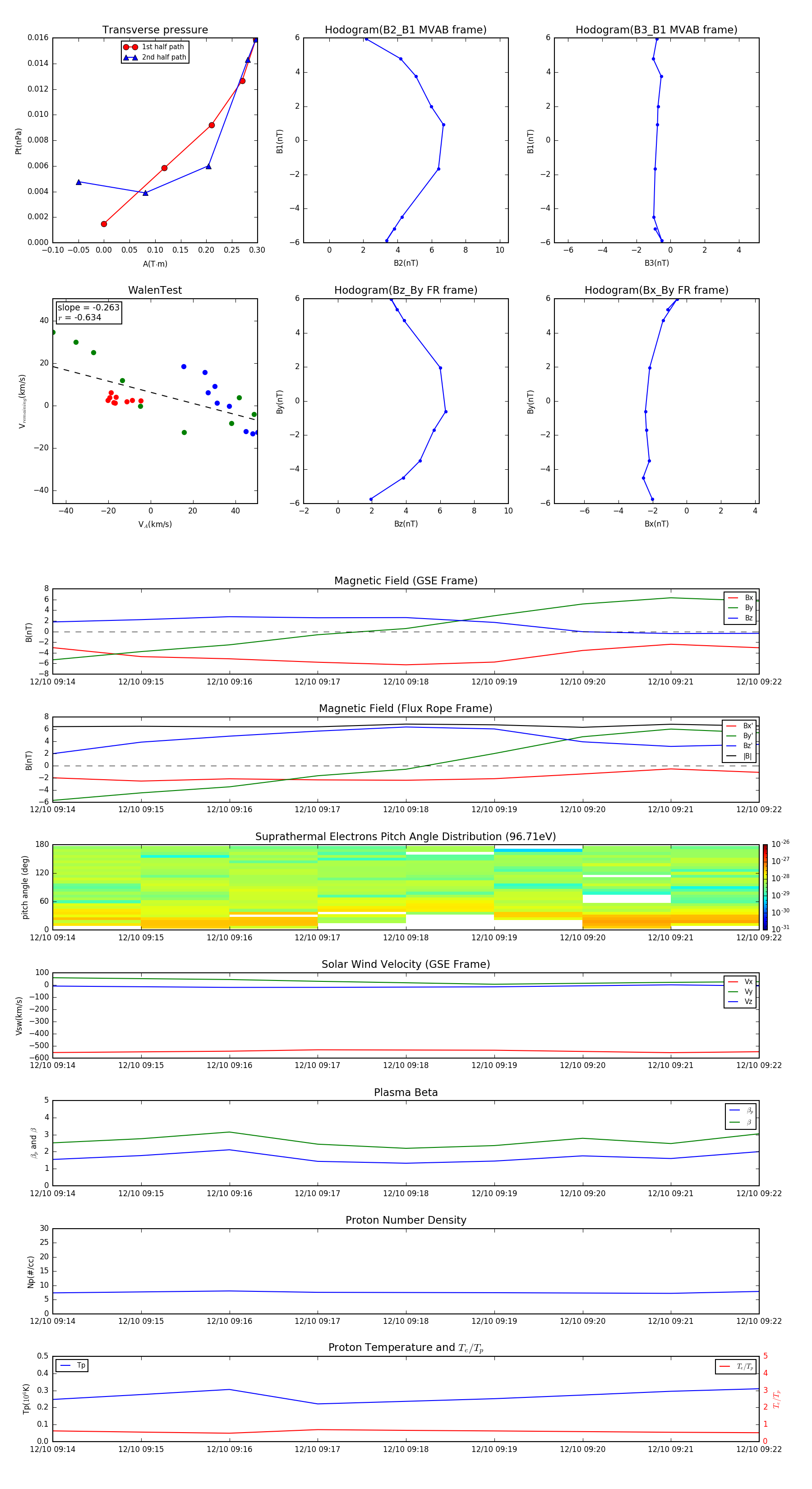This screenshot has width=812, height=1489.
Task: Click the βp entry in Plasma Beta legend
Action: pos(741,1110)
